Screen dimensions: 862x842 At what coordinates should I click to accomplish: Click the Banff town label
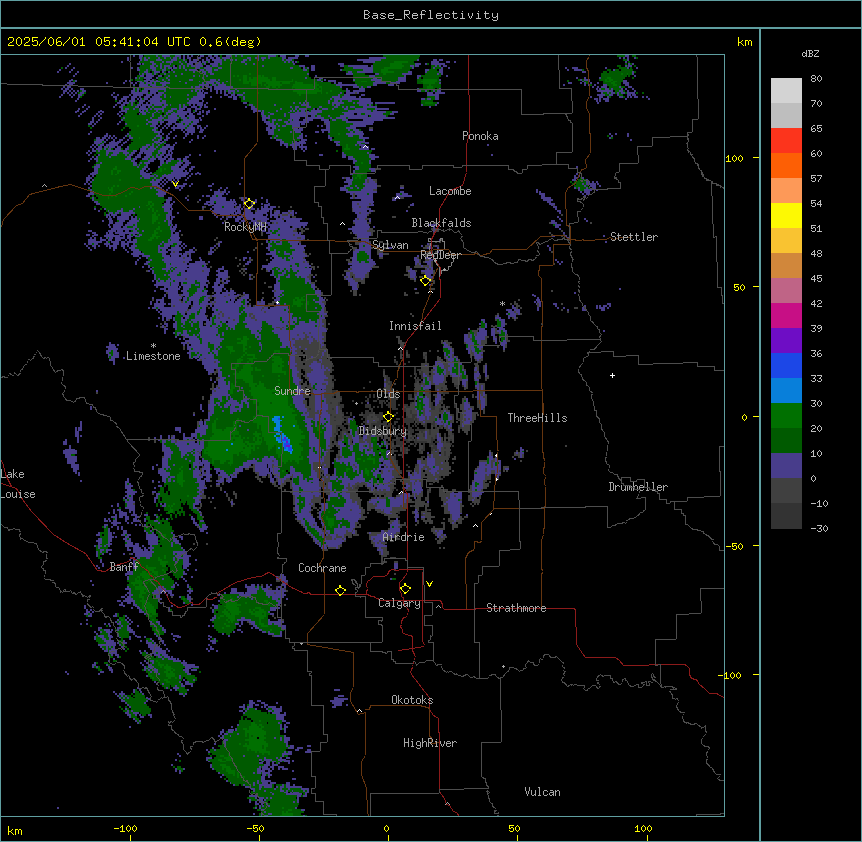coord(124,567)
